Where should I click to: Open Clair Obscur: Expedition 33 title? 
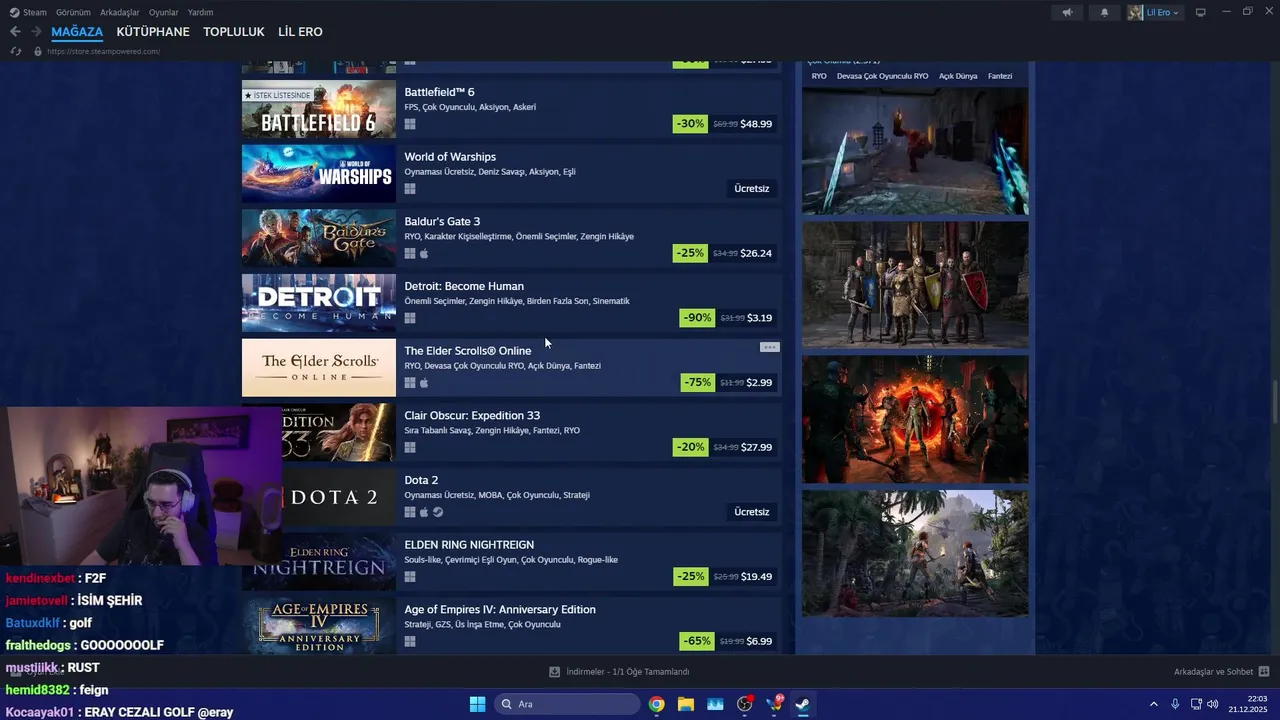pos(472,415)
